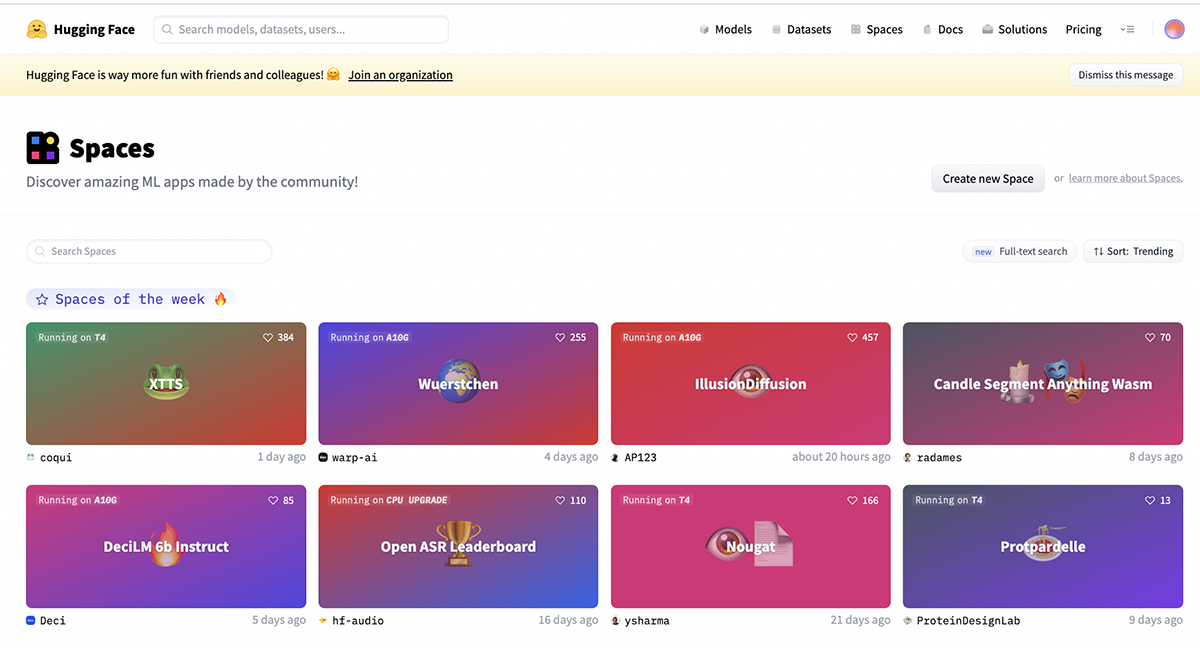Focus the search models, datasets, users field
Screen dimensions: 1200x648
pos(301,30)
